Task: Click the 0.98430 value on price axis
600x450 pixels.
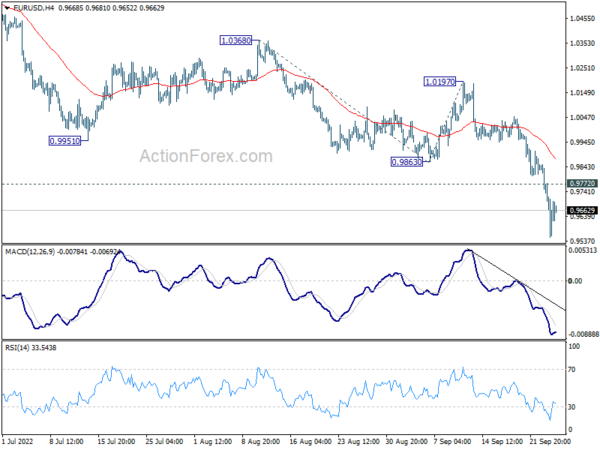Action: 582,166
